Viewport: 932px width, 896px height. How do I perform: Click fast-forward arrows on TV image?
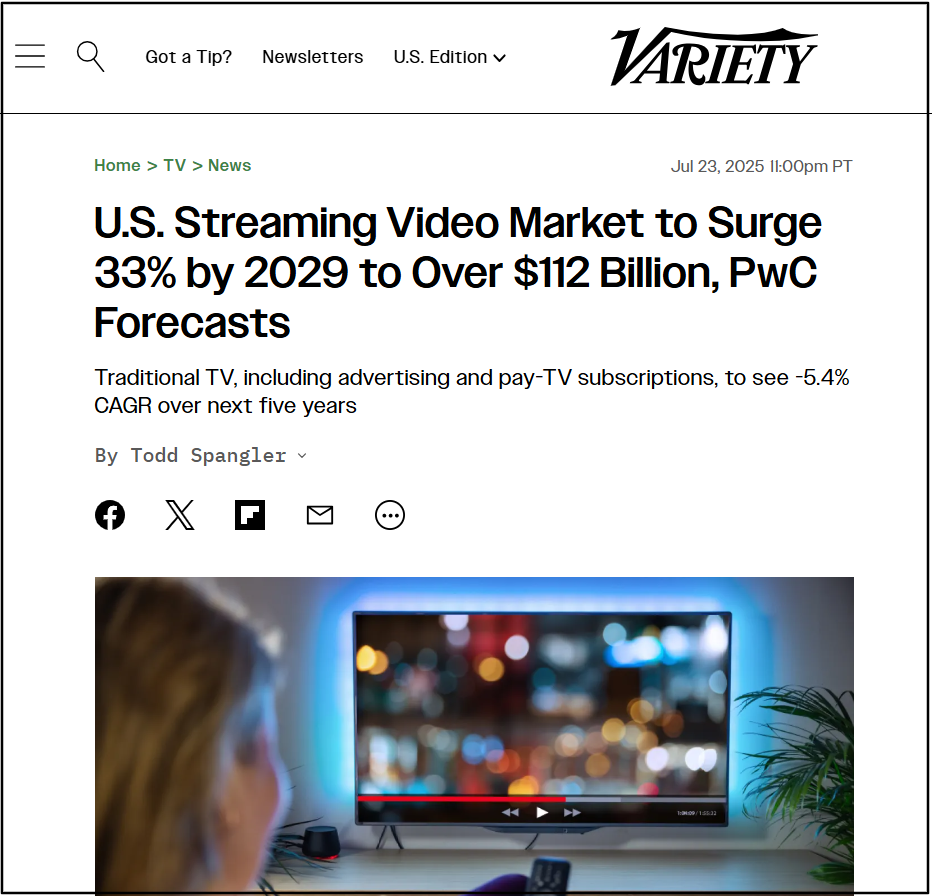(x=572, y=812)
